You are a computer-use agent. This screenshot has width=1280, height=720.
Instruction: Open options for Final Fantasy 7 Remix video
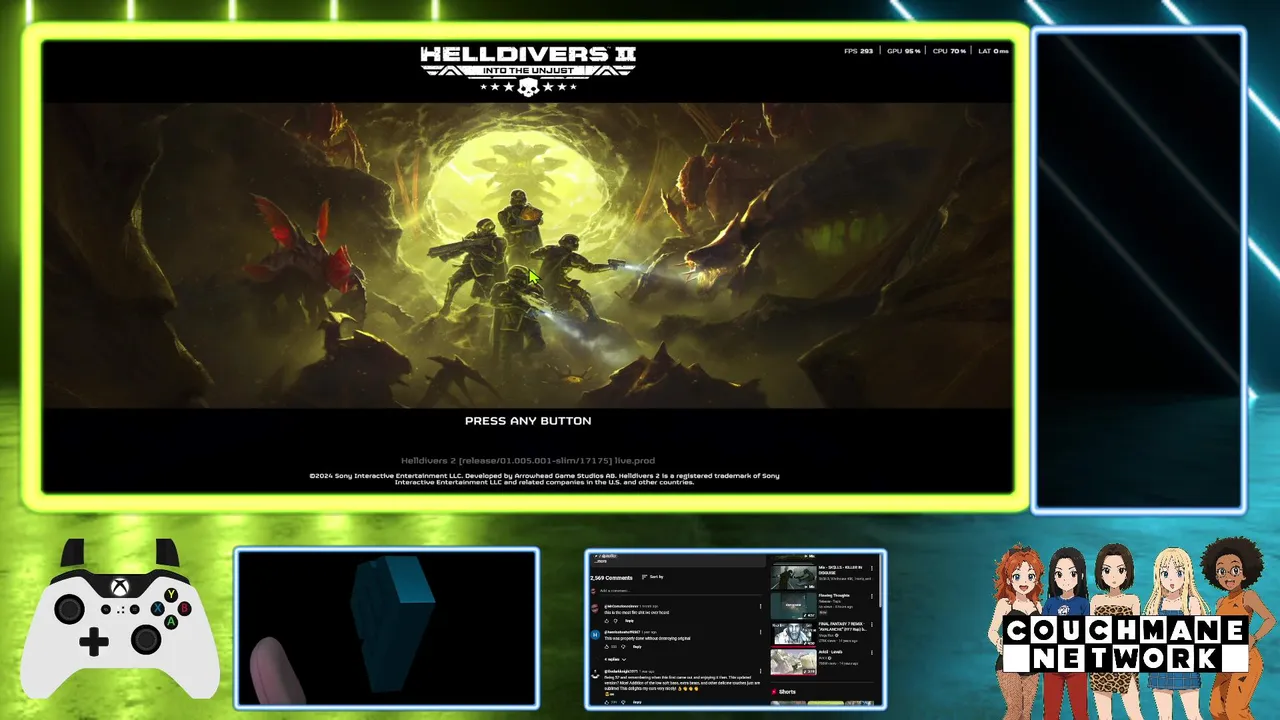[x=872, y=625]
